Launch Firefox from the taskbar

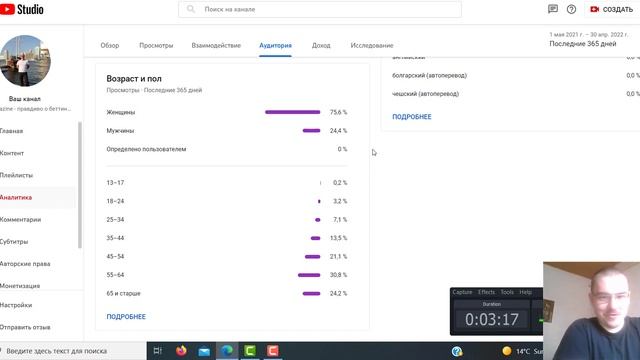pos(181,351)
